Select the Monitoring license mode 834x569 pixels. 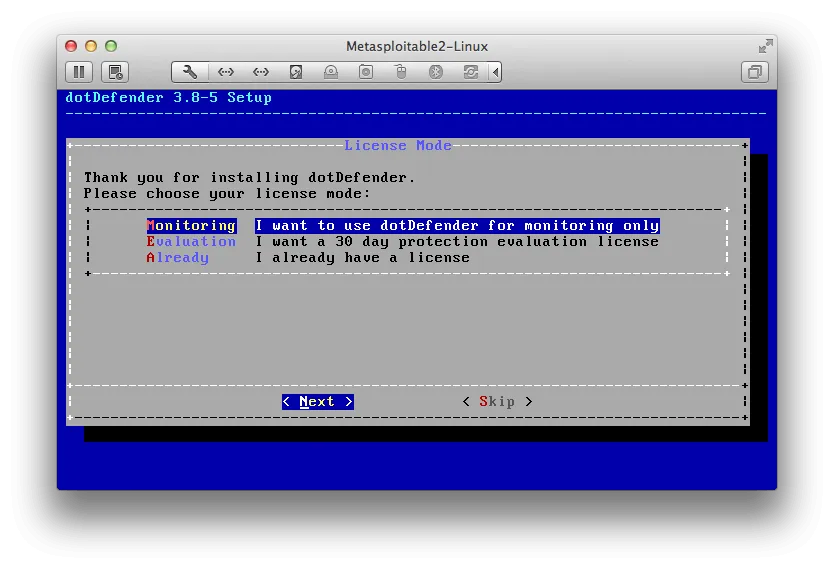click(x=191, y=226)
